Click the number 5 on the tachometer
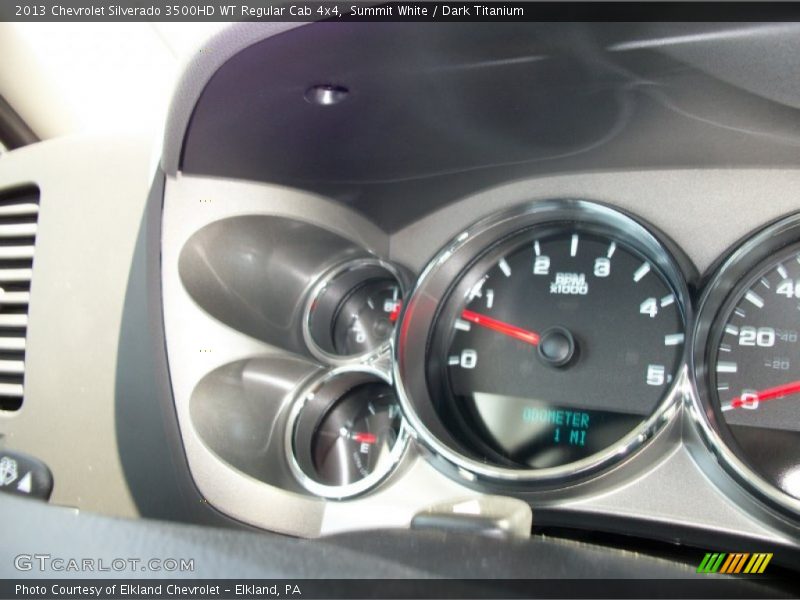The width and height of the screenshot is (800, 600). (x=656, y=376)
